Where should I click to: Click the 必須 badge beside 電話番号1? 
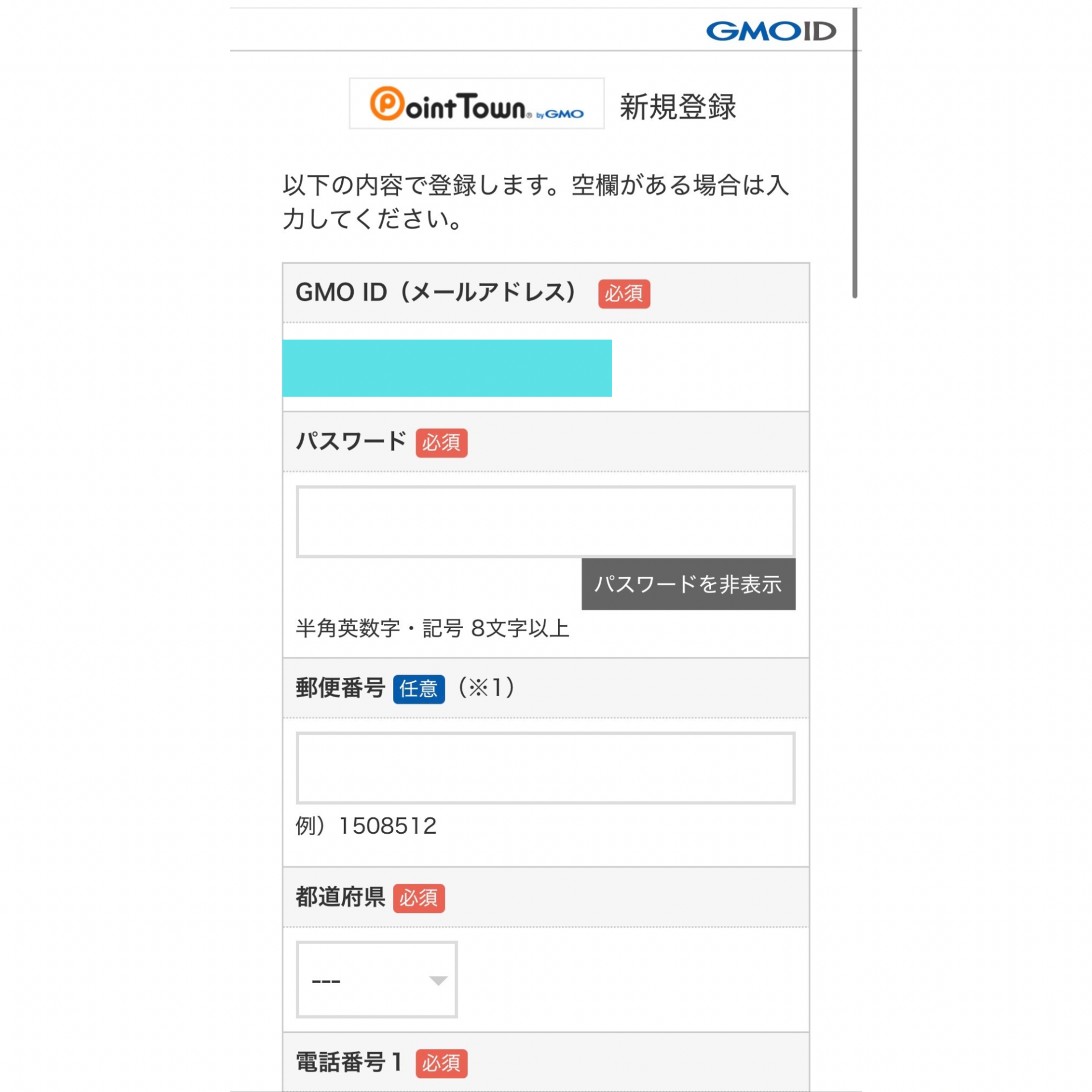[x=441, y=1063]
